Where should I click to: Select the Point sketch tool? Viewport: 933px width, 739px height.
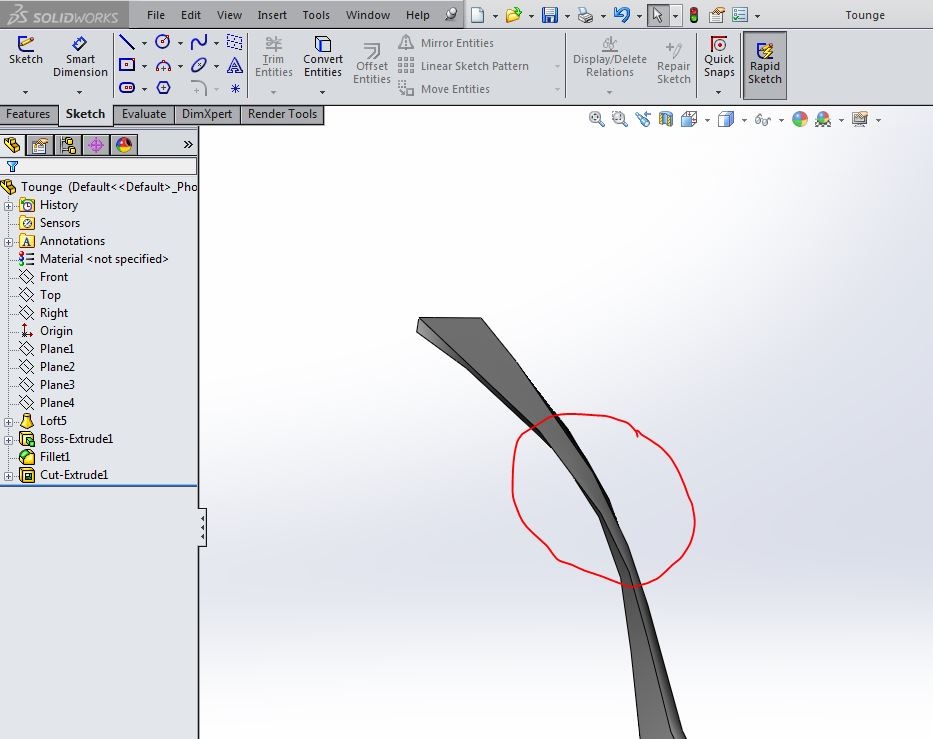(x=235, y=89)
